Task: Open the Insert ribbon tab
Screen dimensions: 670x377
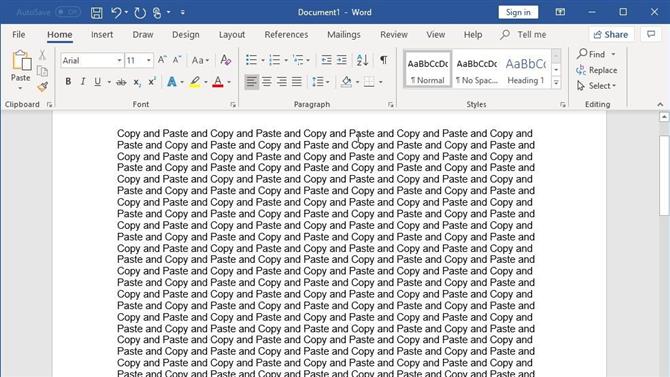Action: click(x=102, y=35)
